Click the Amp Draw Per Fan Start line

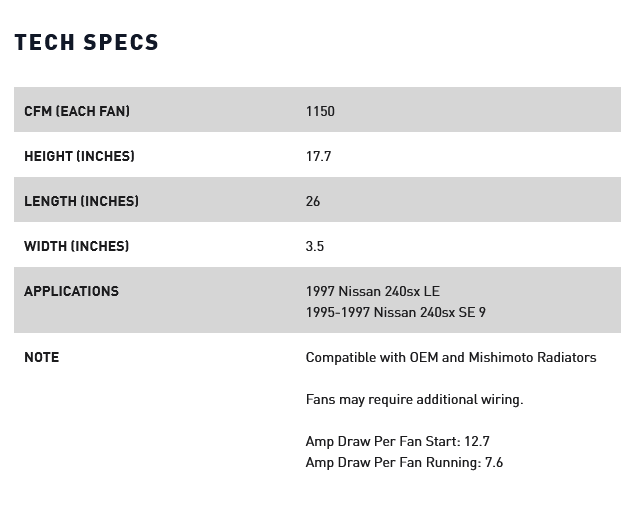coord(397,441)
